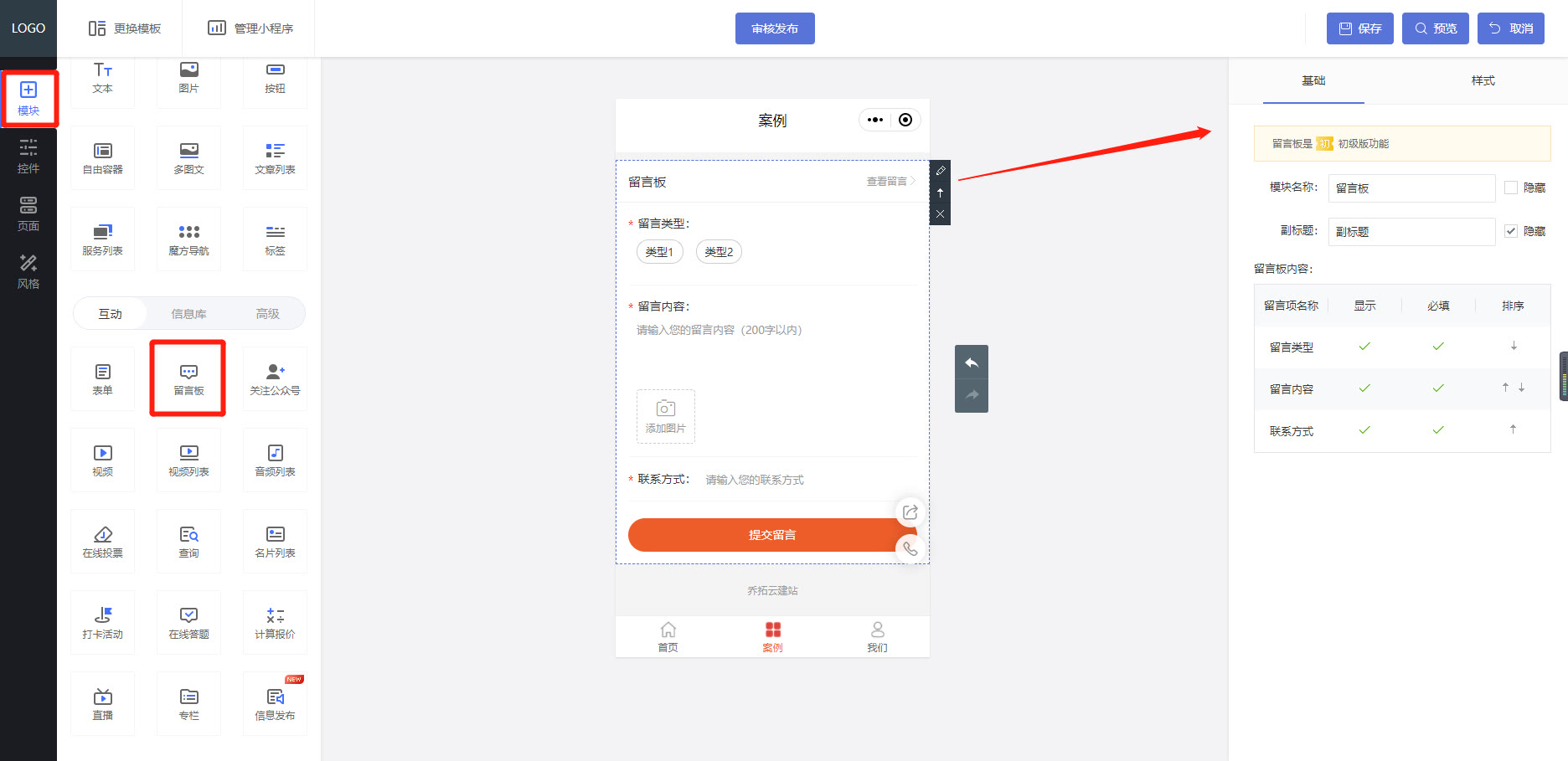Add a 按钮 module
The width and height of the screenshot is (1568, 761).
pyautogui.click(x=275, y=78)
